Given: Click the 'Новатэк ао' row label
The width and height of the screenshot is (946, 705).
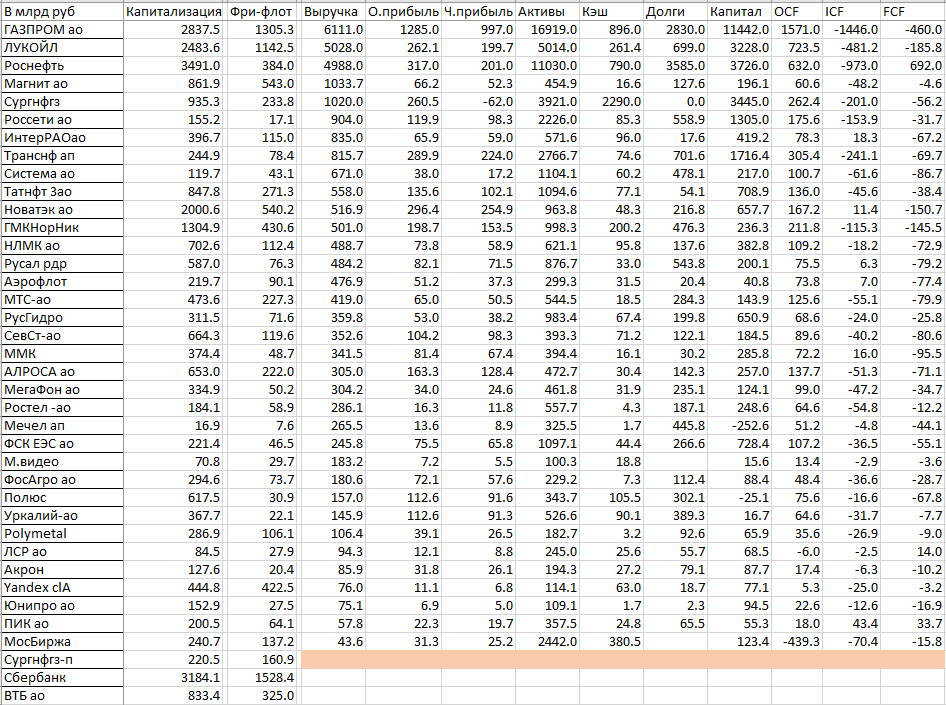Looking at the screenshot, I should pos(62,210).
